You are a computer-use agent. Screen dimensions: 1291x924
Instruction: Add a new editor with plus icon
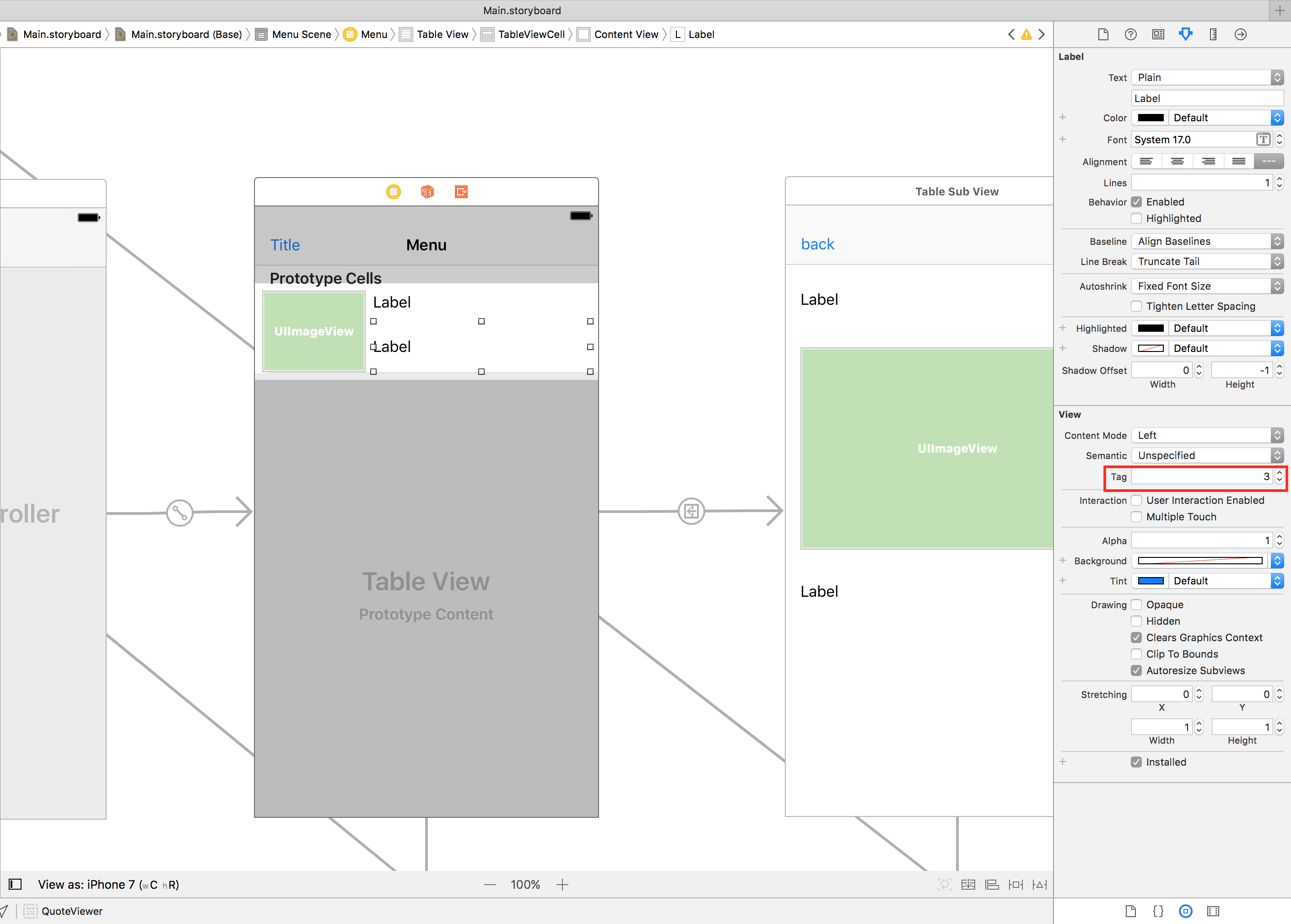coord(1280,10)
